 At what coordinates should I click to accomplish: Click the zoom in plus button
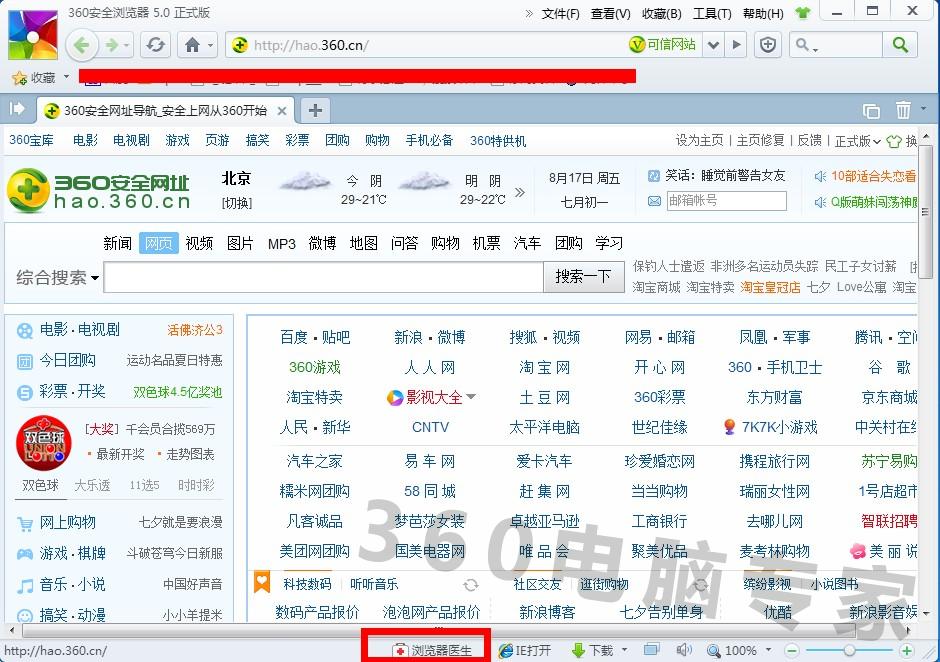click(907, 651)
